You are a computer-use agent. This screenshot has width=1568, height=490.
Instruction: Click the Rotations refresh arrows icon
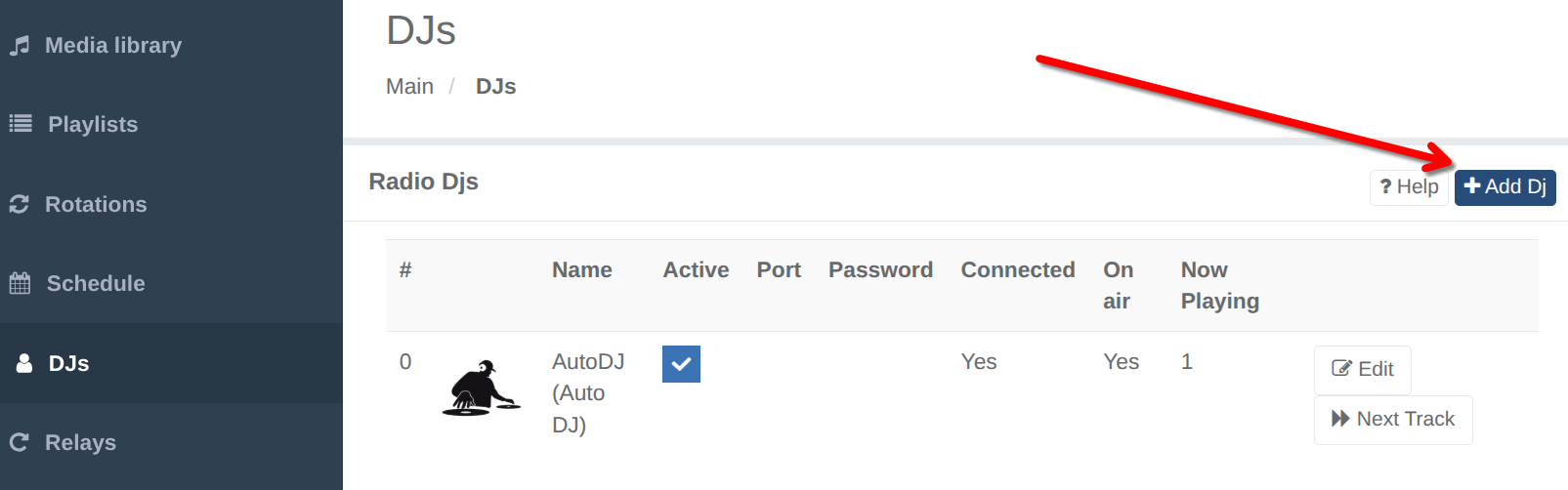pos(20,204)
